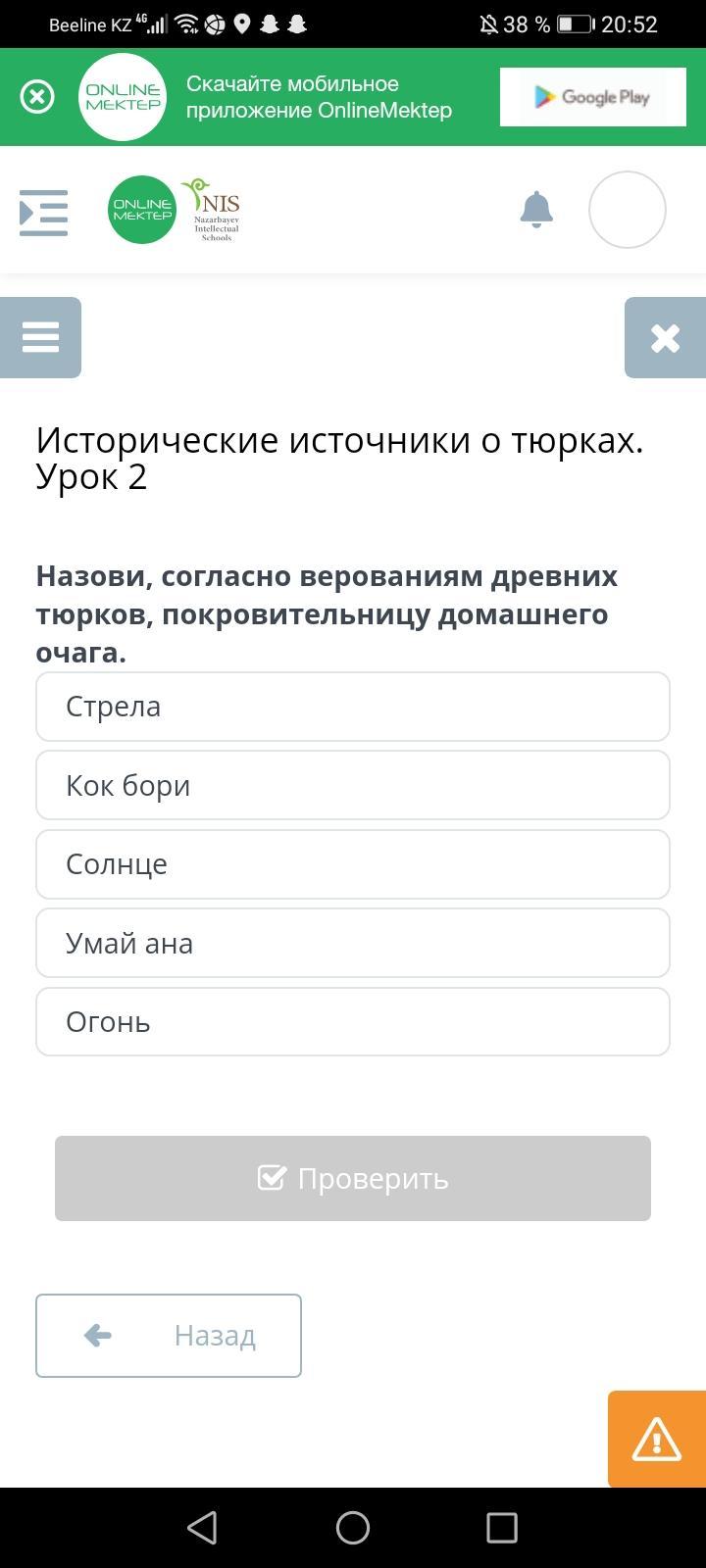The image size is (706, 1568).
Task: Tap the Android back navigation triangle
Action: pos(202,1527)
